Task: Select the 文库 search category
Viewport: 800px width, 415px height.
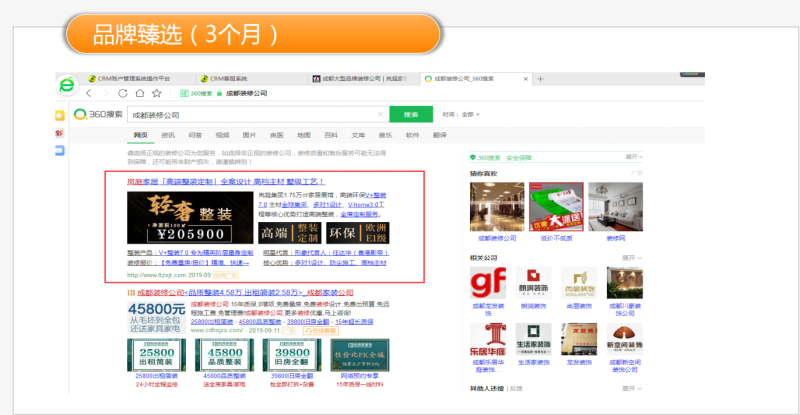Action: [x=358, y=135]
